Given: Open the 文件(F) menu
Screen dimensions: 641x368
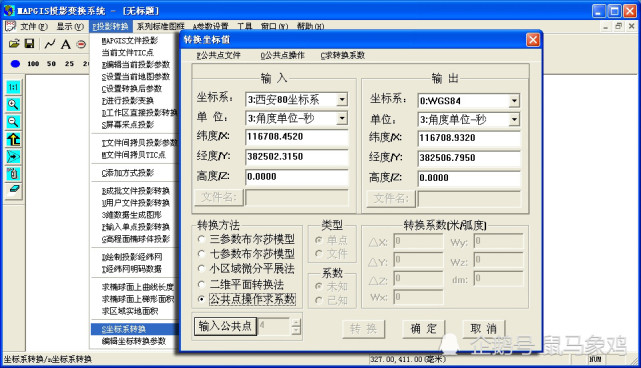Looking at the screenshot, I should pyautogui.click(x=34, y=27).
